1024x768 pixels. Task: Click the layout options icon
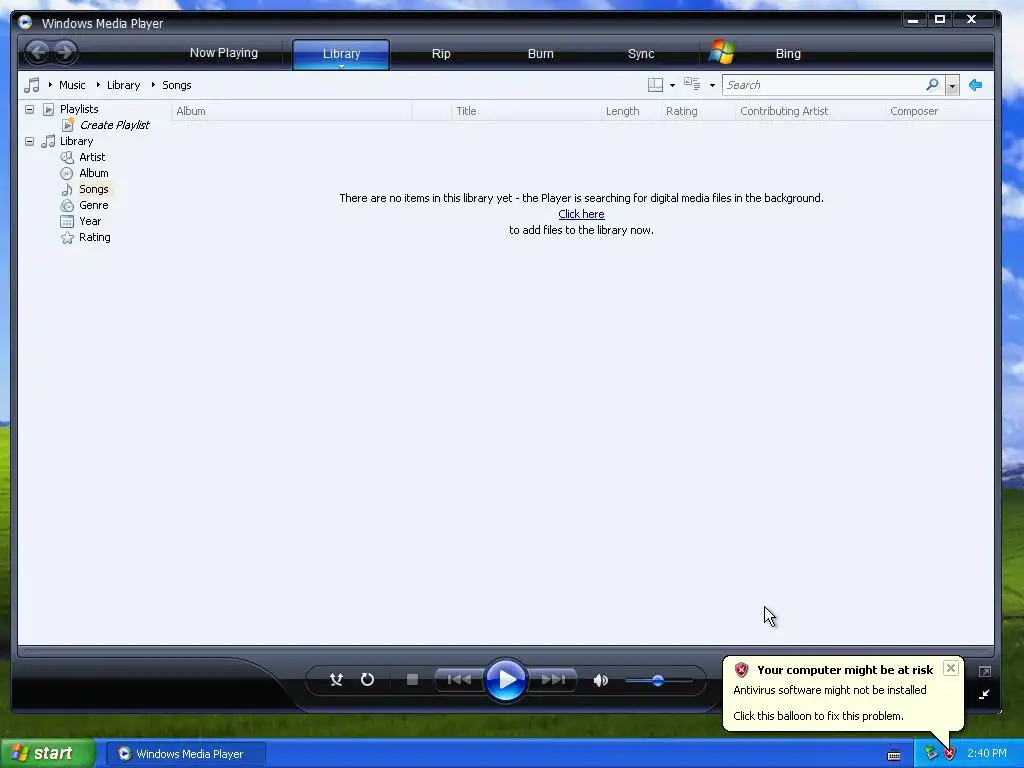pos(655,85)
